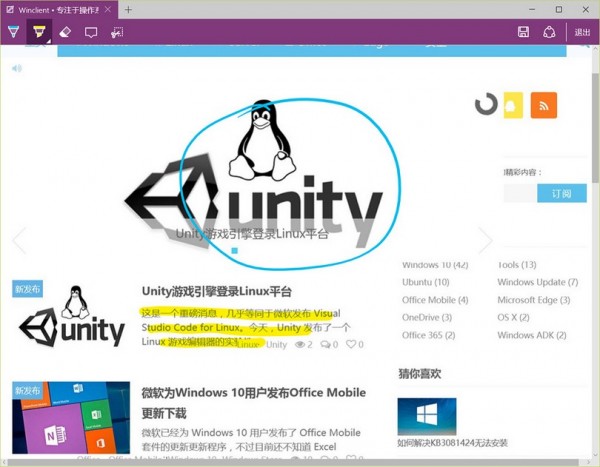Image resolution: width=600 pixels, height=467 pixels.
Task: Open OS X (2) category link
Action: point(514,317)
